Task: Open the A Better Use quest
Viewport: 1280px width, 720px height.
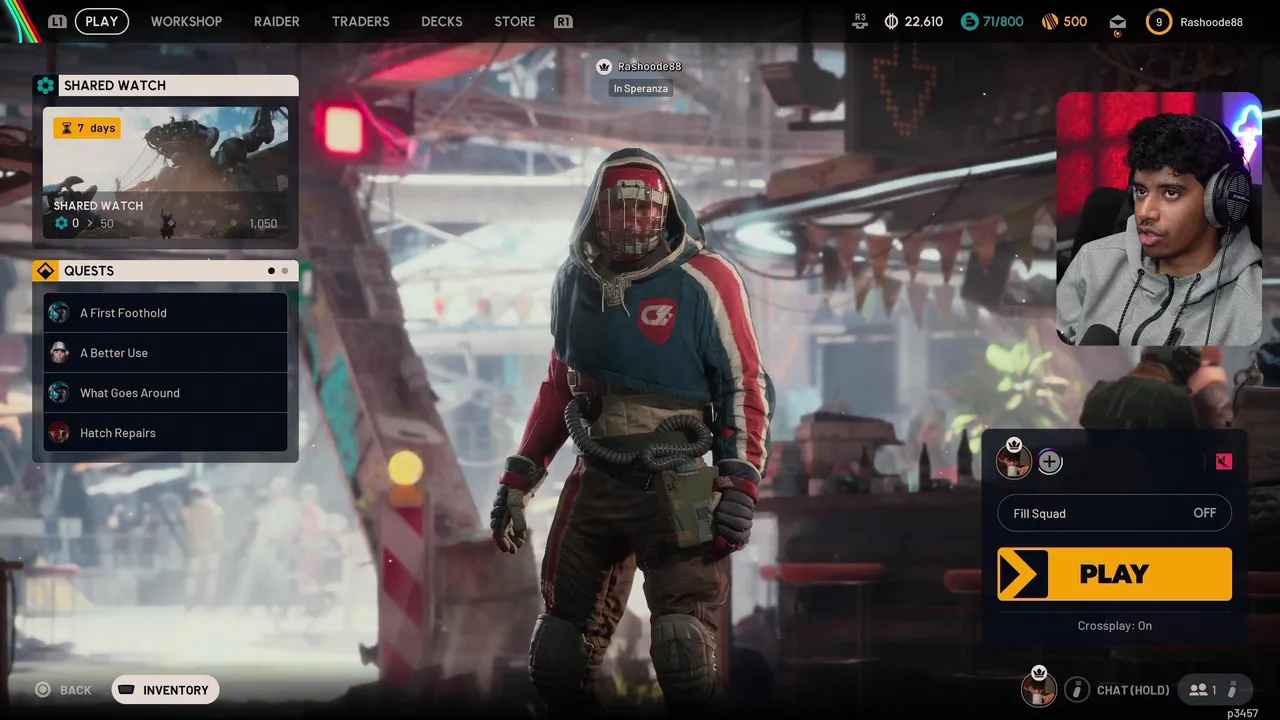Action: [x=165, y=353]
